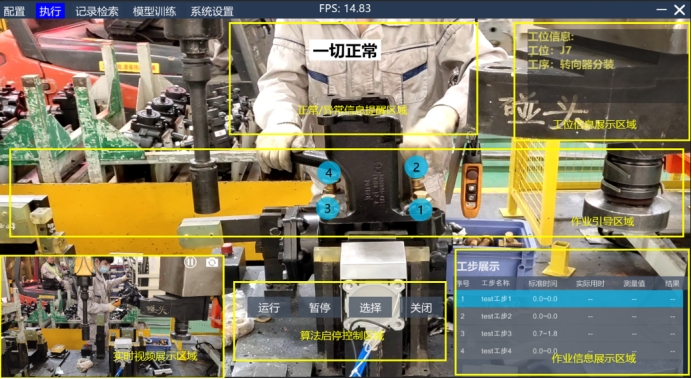Click the 选择 button
The height and width of the screenshot is (379, 692).
pyautogui.click(x=370, y=307)
